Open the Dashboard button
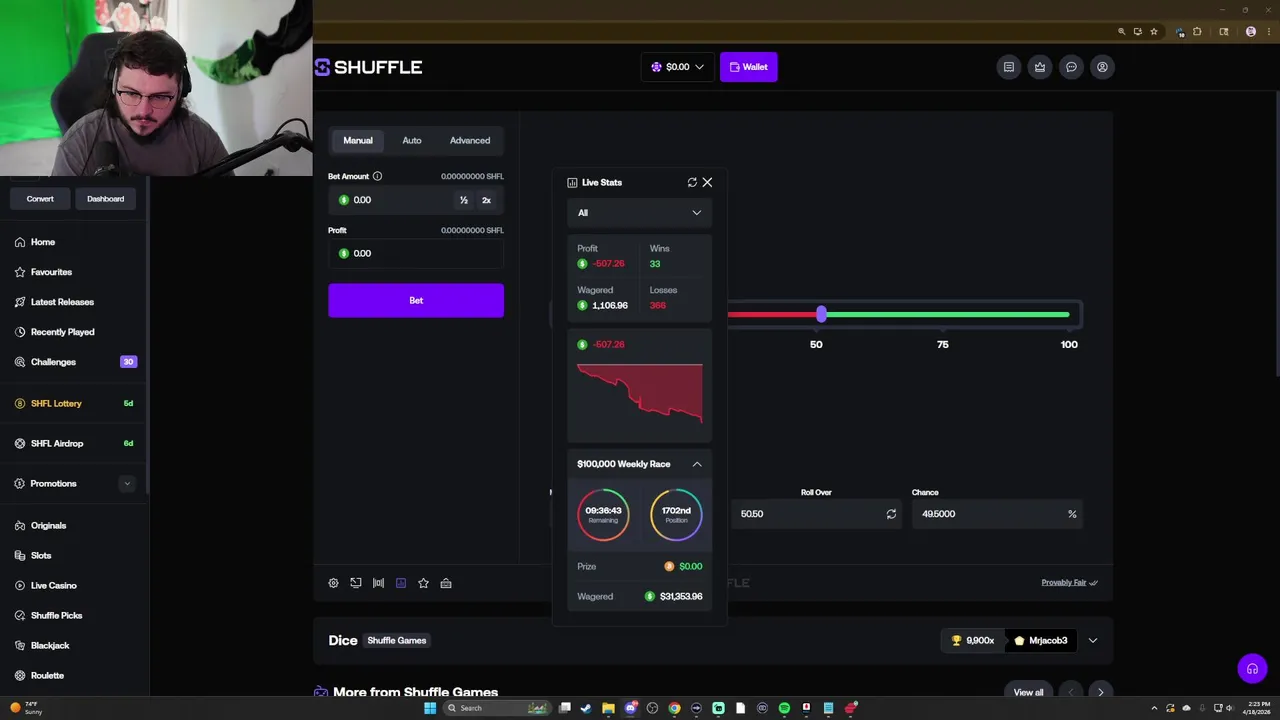Screen dimensions: 1280x720 (105, 199)
